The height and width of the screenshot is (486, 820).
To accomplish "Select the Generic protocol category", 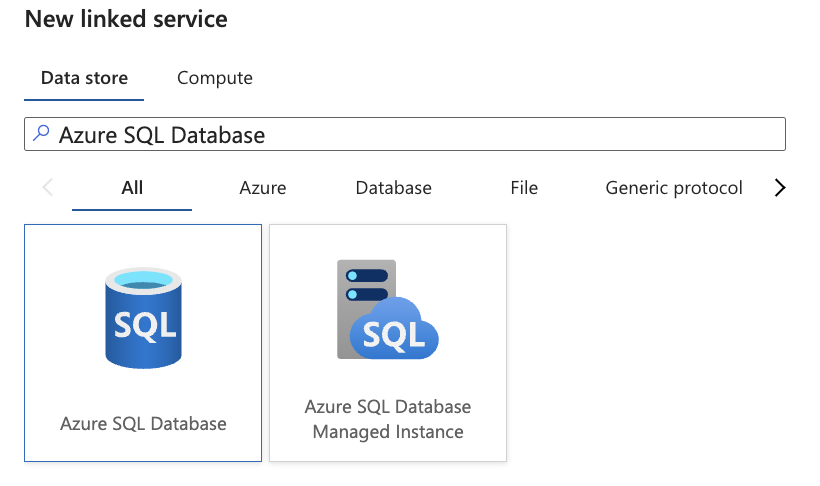I will click(674, 188).
